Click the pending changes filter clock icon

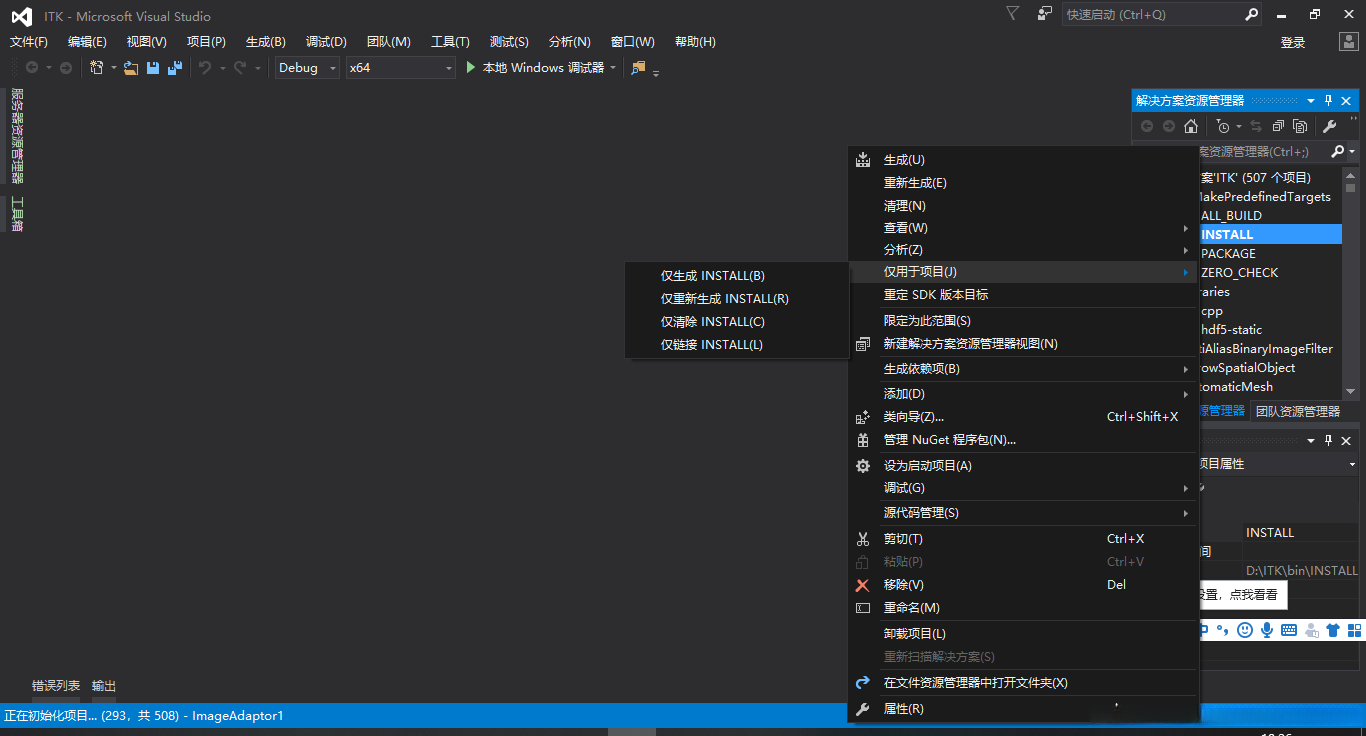click(x=1222, y=126)
